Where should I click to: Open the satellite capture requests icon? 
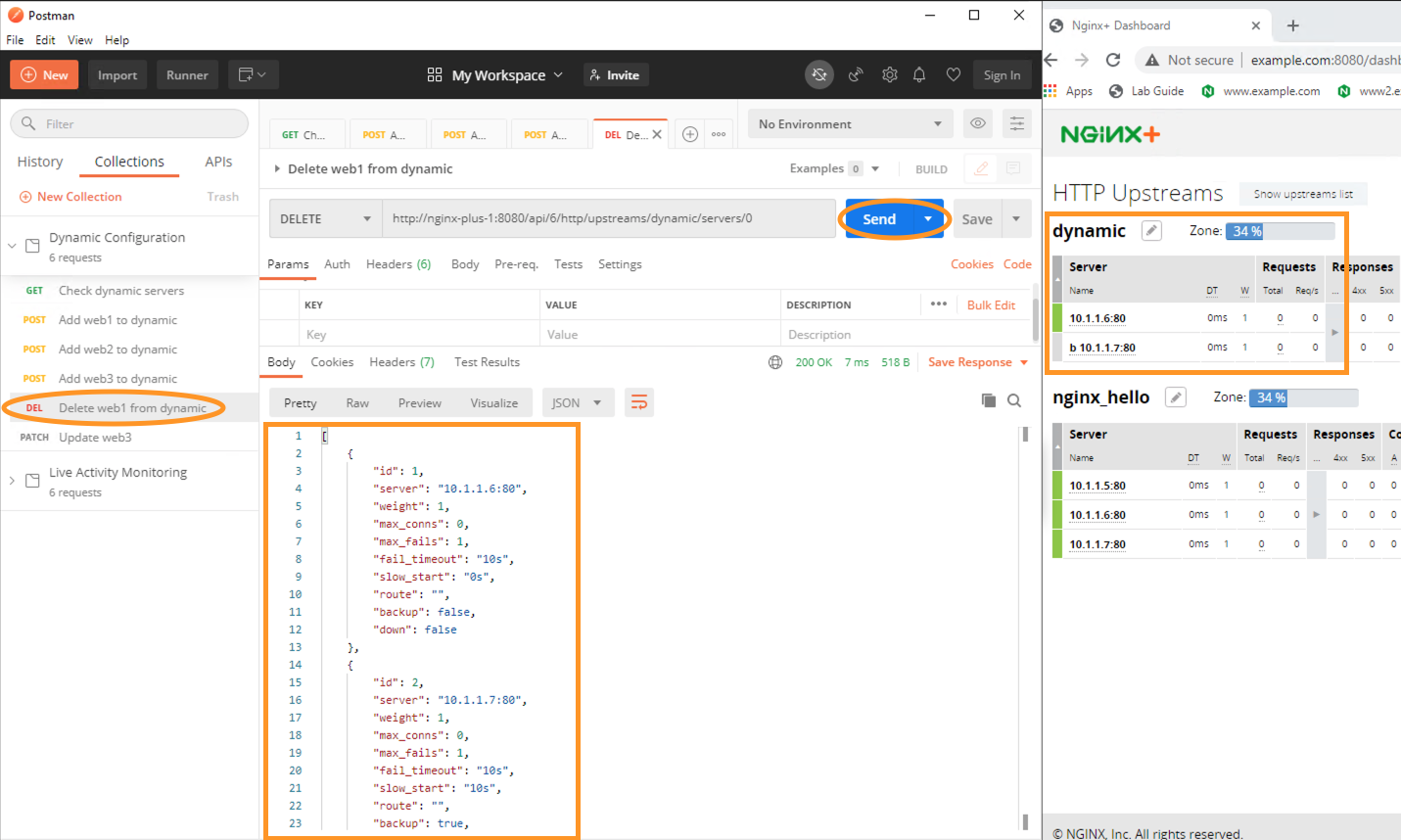click(x=856, y=74)
